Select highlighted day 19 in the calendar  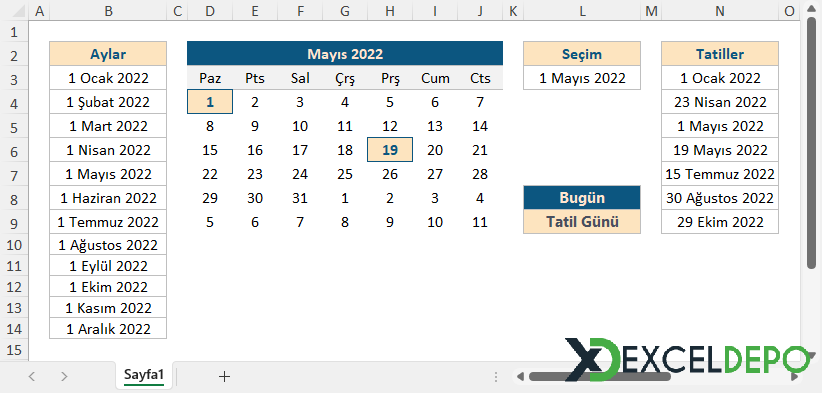(390, 150)
